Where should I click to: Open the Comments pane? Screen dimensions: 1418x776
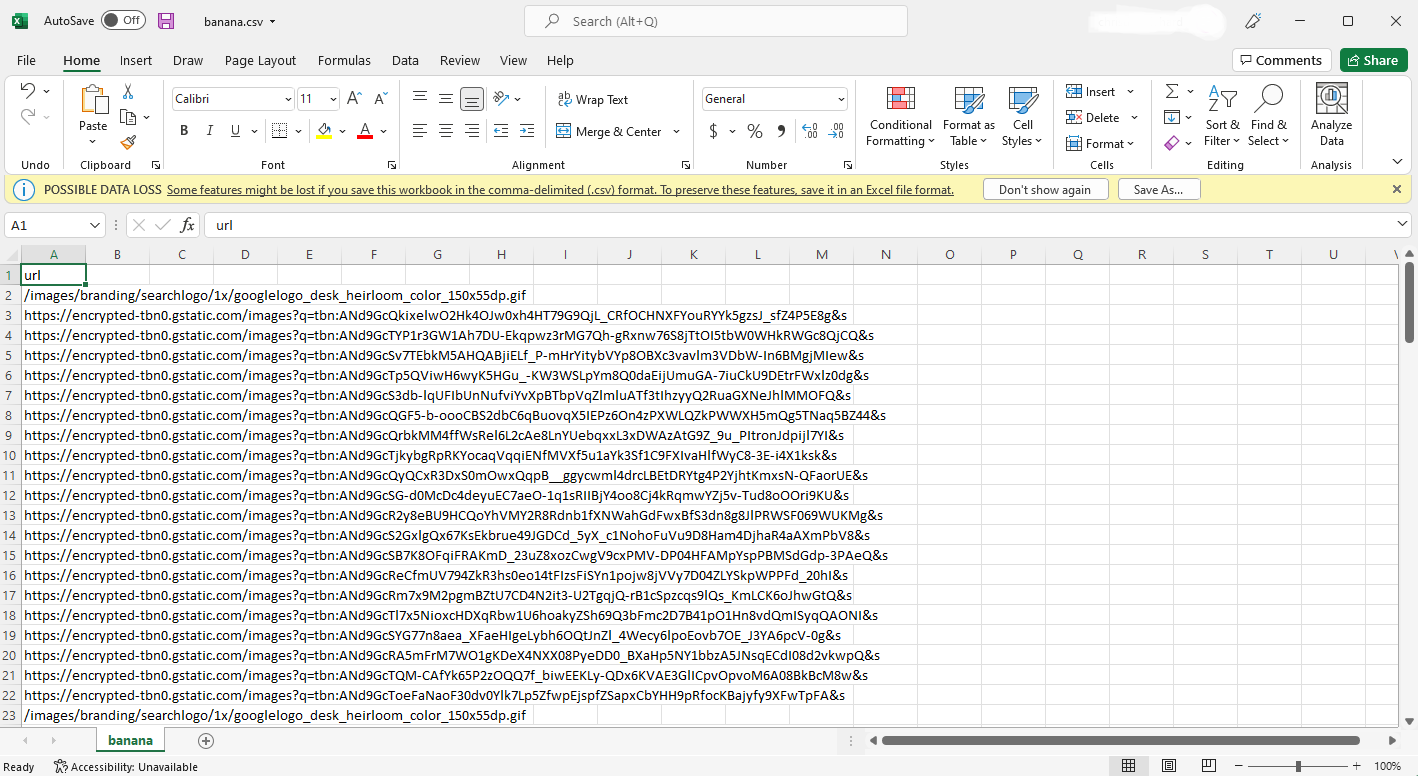point(1281,60)
